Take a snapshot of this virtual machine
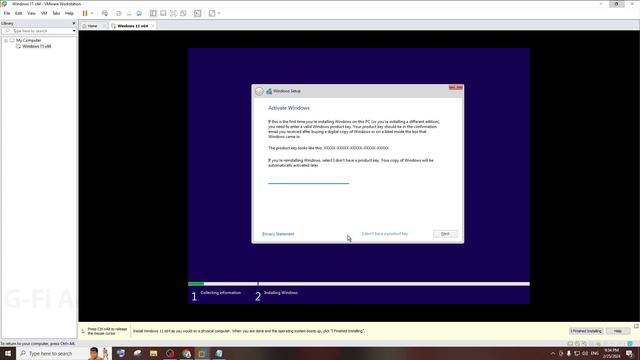Image resolution: width=640 pixels, height=360 pixels. tap(119, 13)
